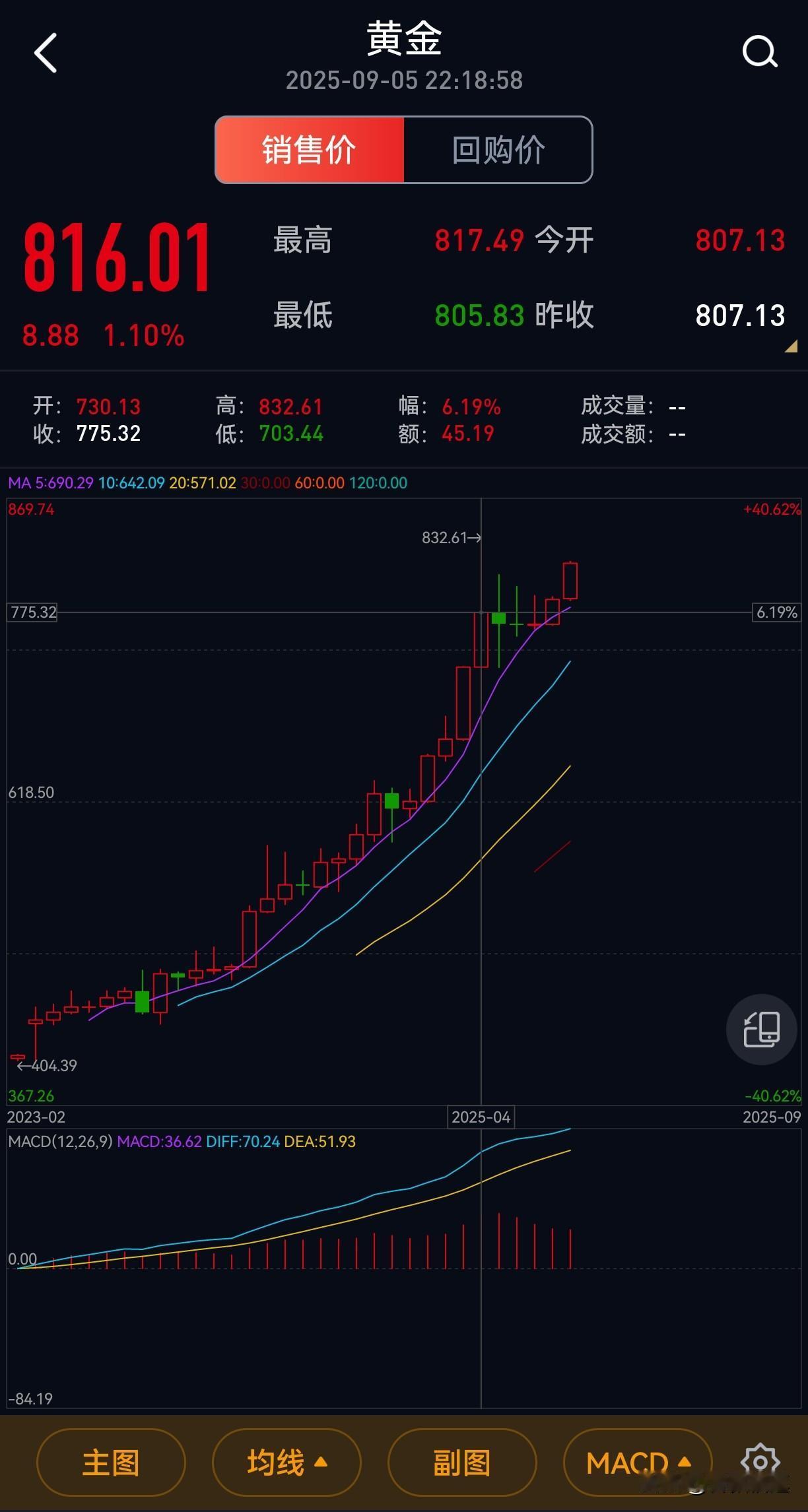Tap the 367.26 bottom axis price label
808x1512 pixels.
pos(31,1096)
